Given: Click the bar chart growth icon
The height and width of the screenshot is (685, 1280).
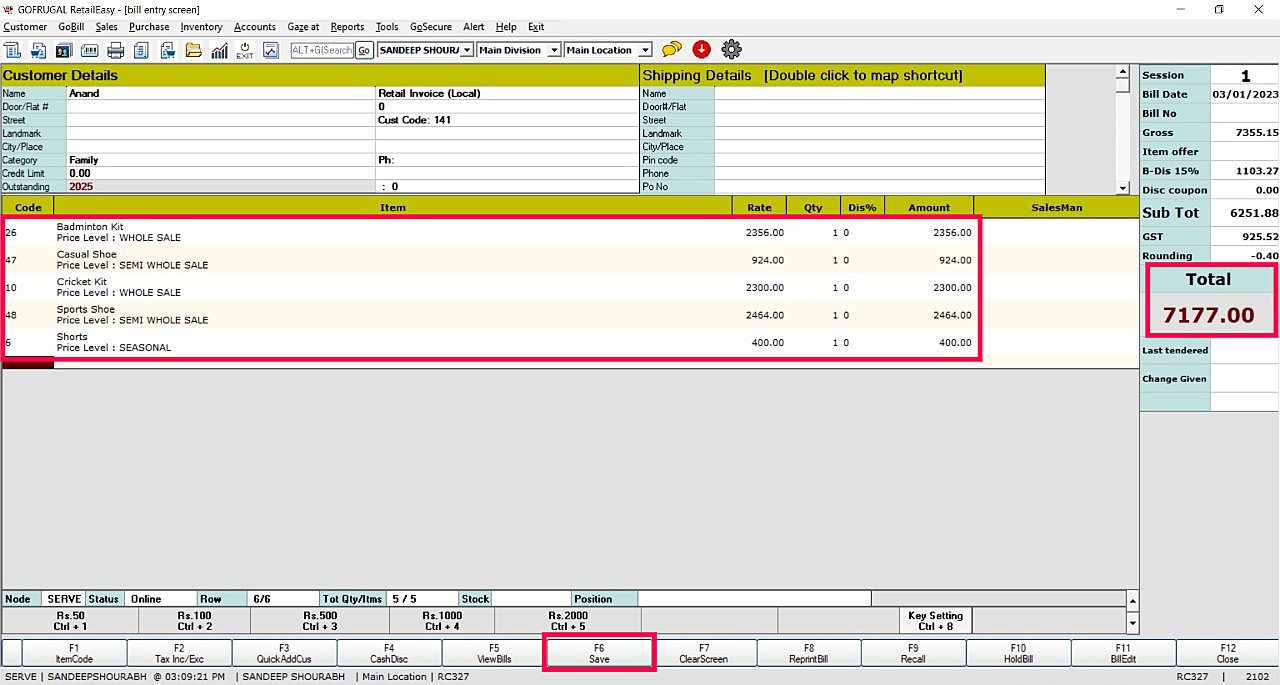Looking at the screenshot, I should tap(219, 50).
